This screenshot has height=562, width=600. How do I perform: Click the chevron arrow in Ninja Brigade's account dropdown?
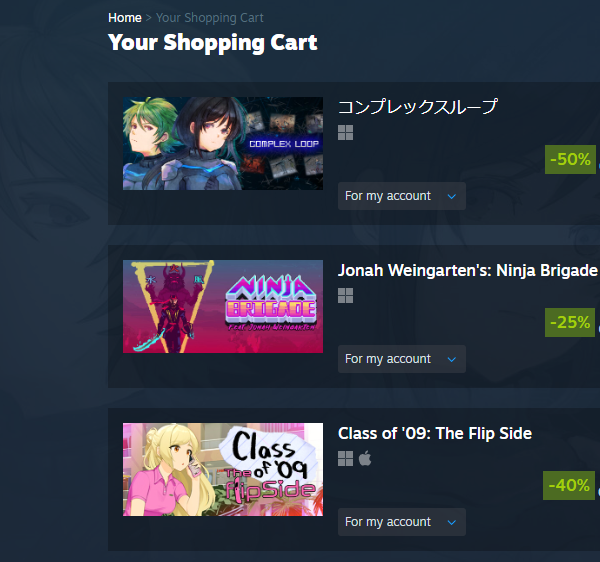tap(452, 360)
